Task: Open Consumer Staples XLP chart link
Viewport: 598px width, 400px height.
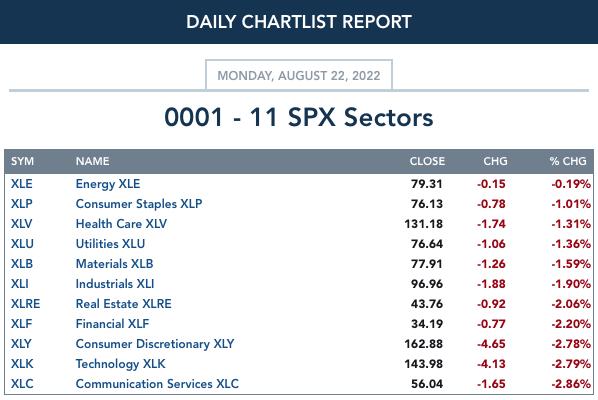Action: click(139, 204)
